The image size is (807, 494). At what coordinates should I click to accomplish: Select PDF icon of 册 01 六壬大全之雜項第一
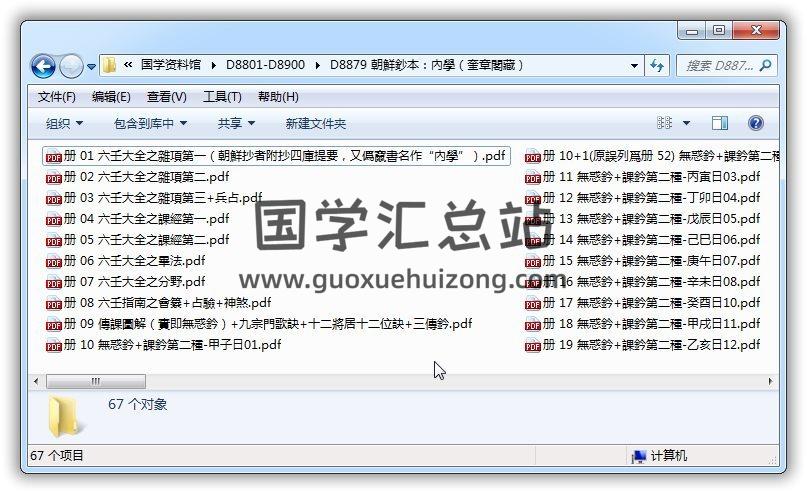54,157
